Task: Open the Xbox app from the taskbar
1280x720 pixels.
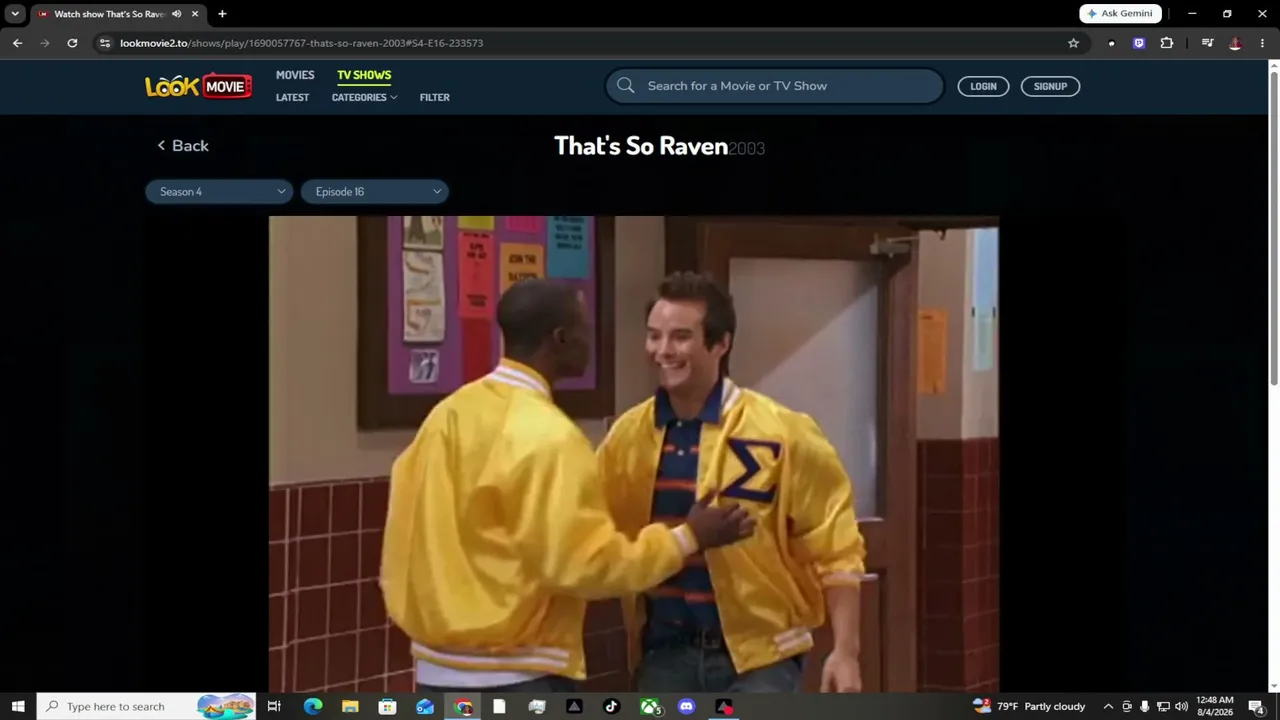Action: coord(651,706)
